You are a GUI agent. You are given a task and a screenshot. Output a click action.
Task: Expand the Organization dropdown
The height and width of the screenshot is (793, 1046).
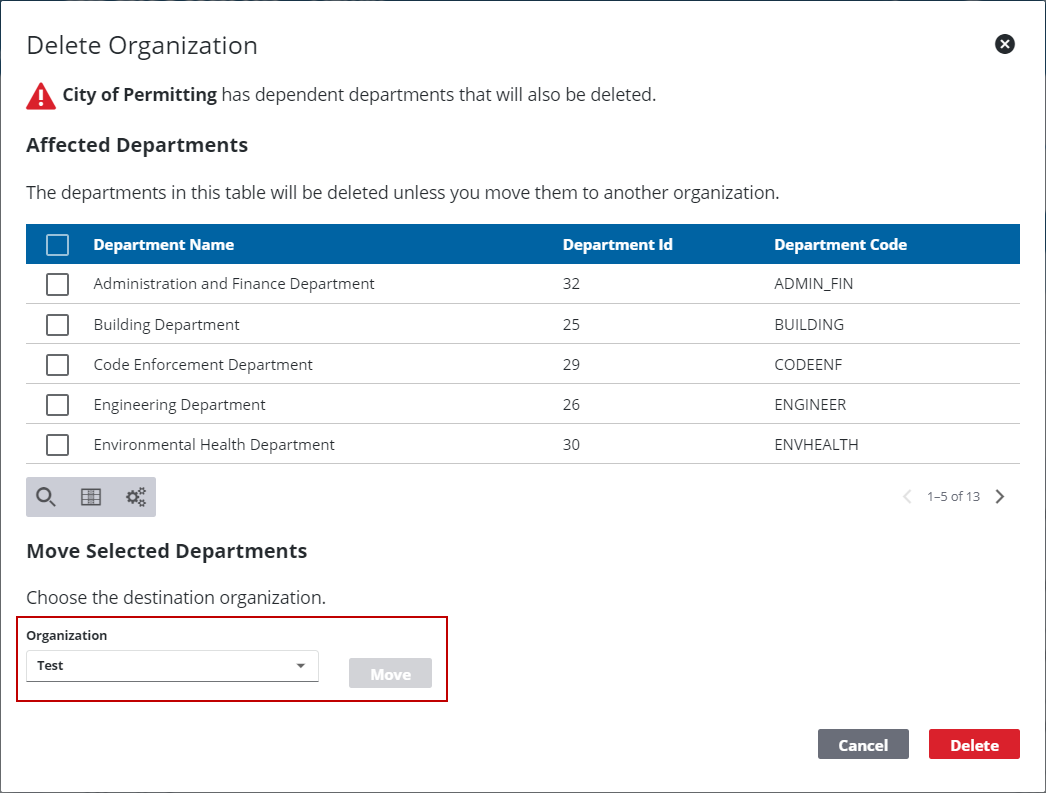pyautogui.click(x=172, y=666)
